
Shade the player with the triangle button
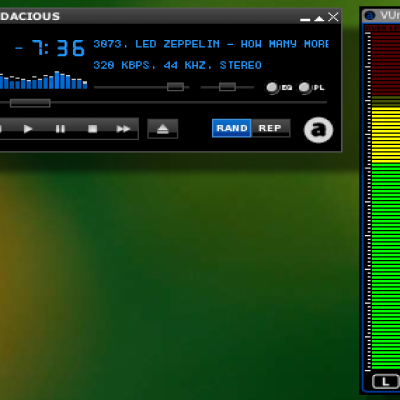pos(319,18)
